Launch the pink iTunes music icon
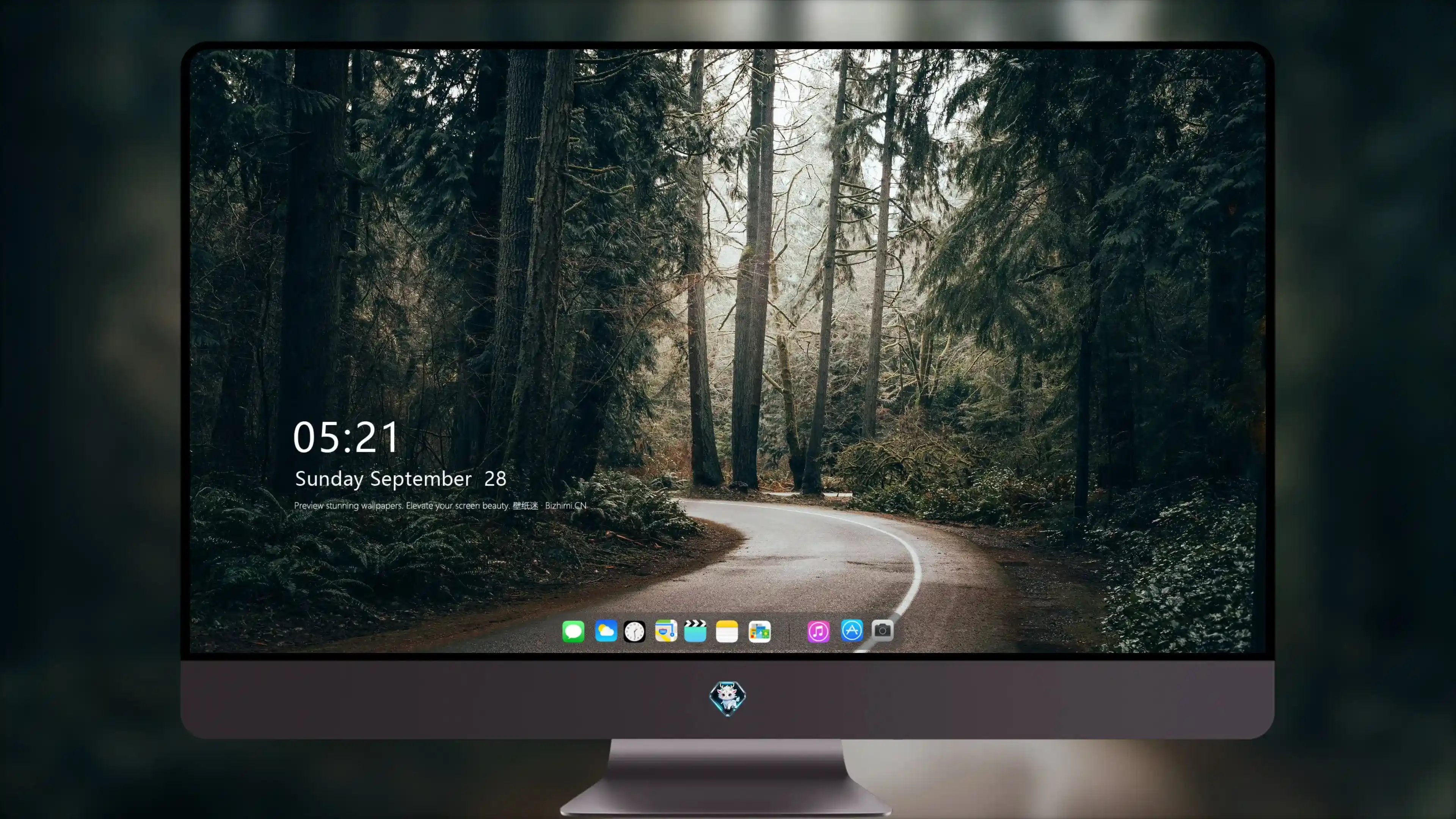This screenshot has height=819, width=1456. 819,631
